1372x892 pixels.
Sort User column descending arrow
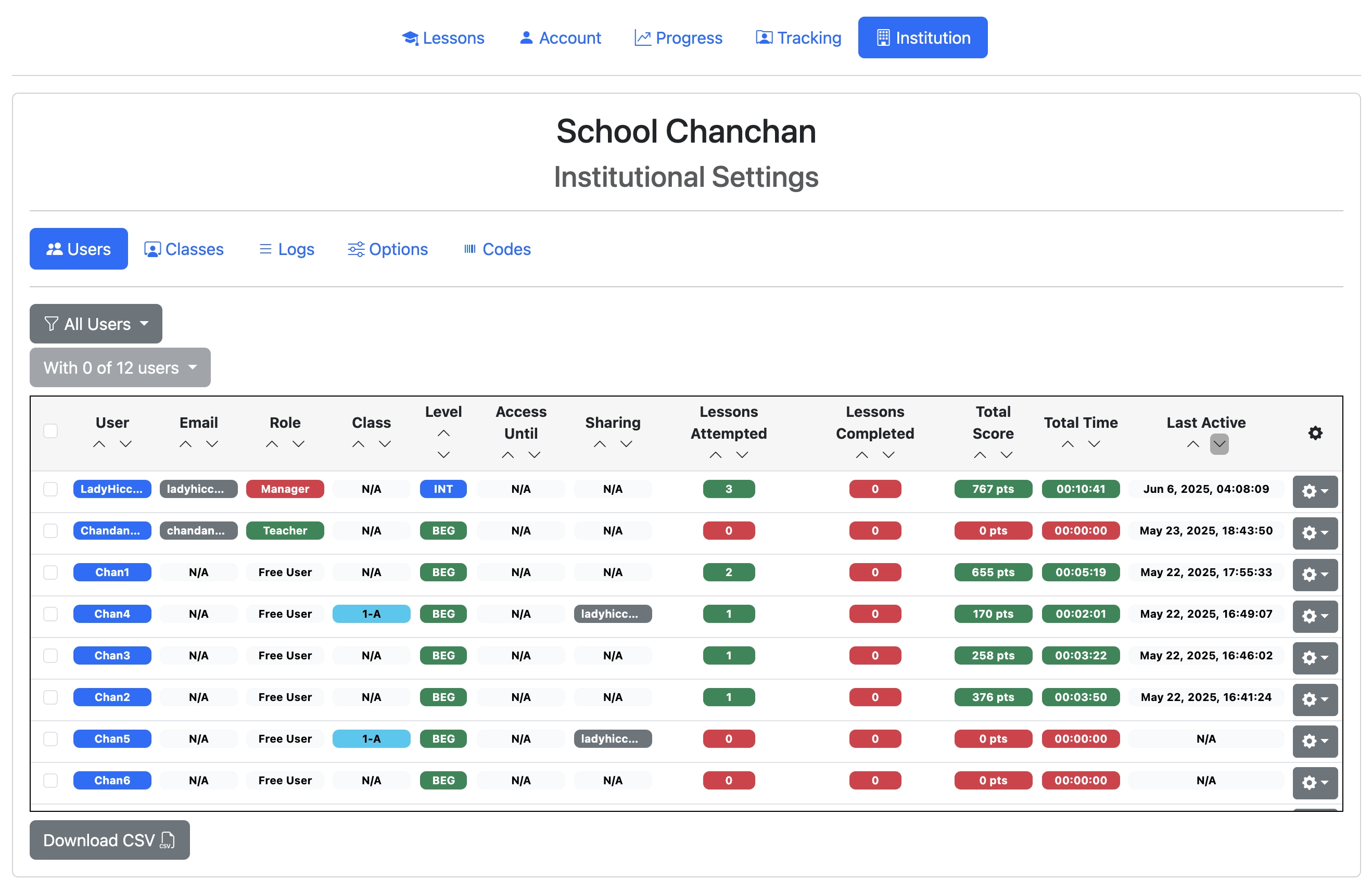tap(125, 444)
